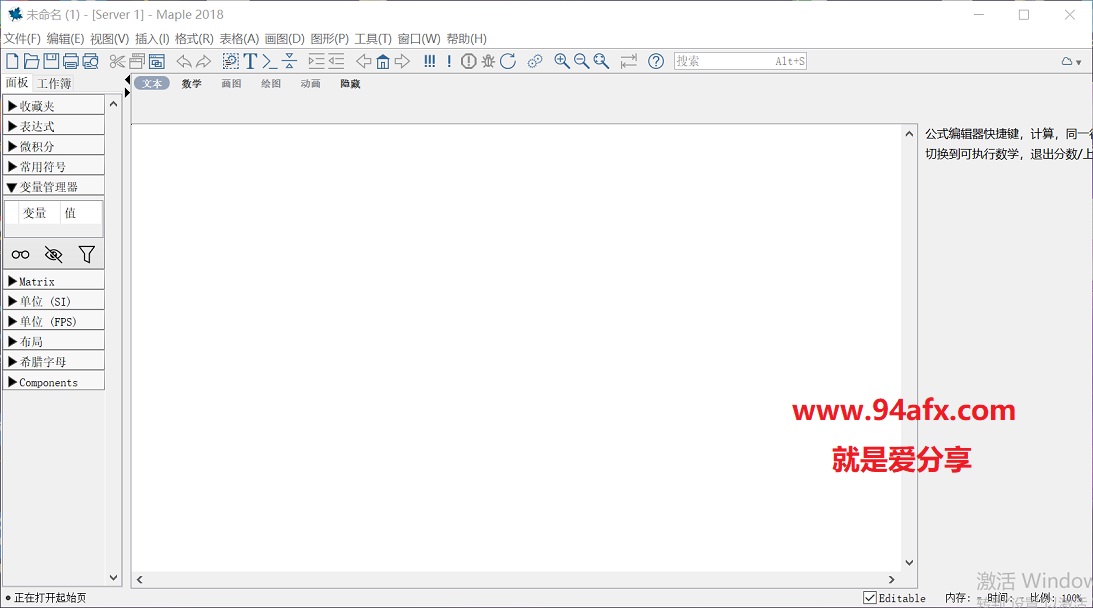
Task: Show variables with the glasses icon
Action: 20,254
